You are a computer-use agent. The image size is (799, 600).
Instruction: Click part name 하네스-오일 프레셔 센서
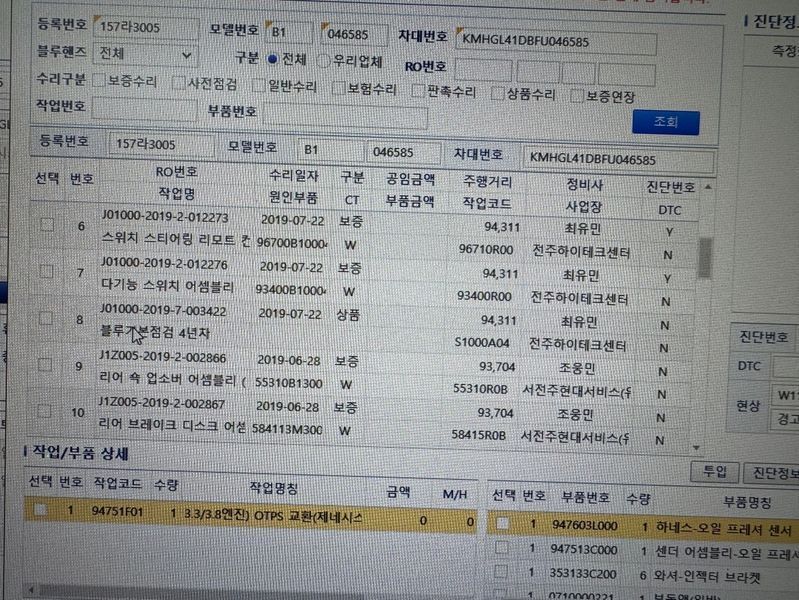click(723, 529)
